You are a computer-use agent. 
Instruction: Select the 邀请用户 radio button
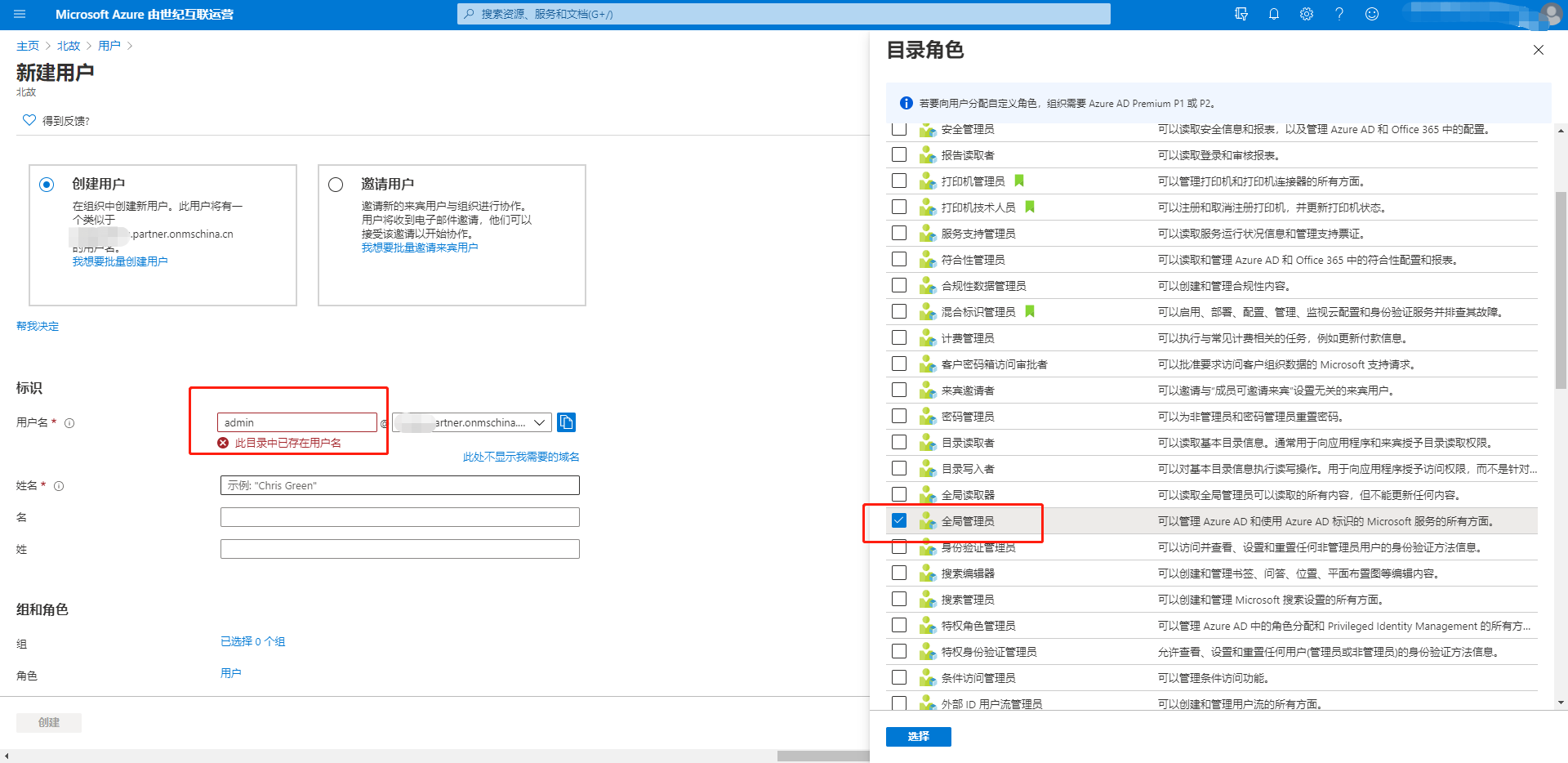pos(336,185)
